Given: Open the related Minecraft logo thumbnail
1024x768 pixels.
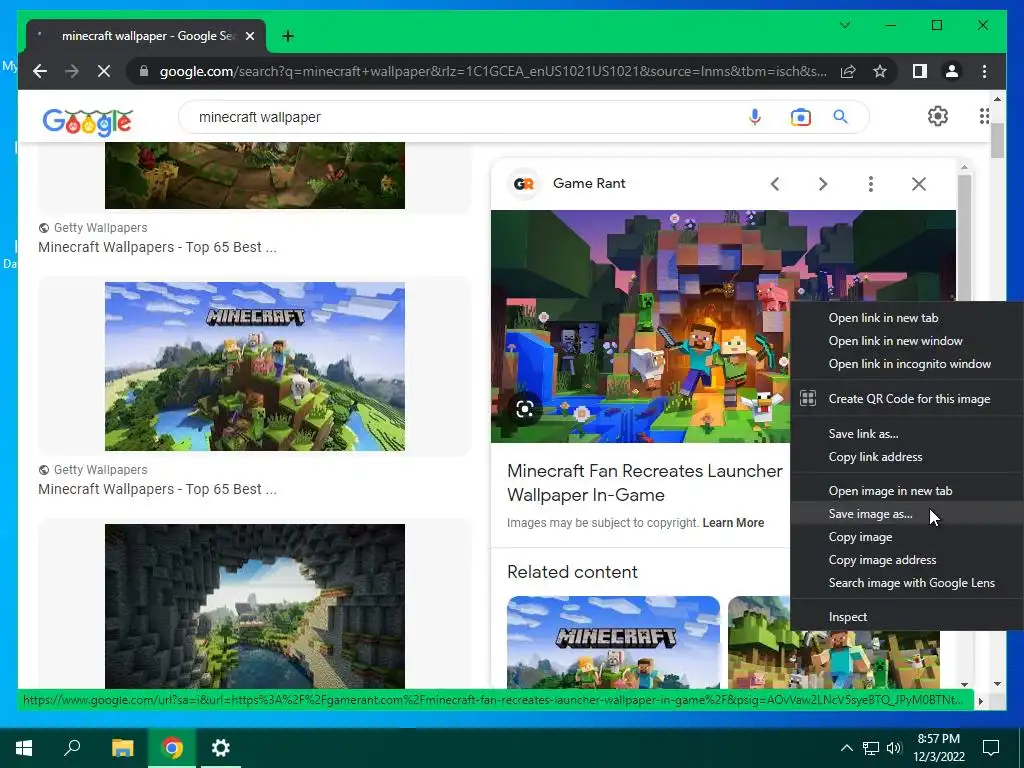Looking at the screenshot, I should (x=613, y=642).
